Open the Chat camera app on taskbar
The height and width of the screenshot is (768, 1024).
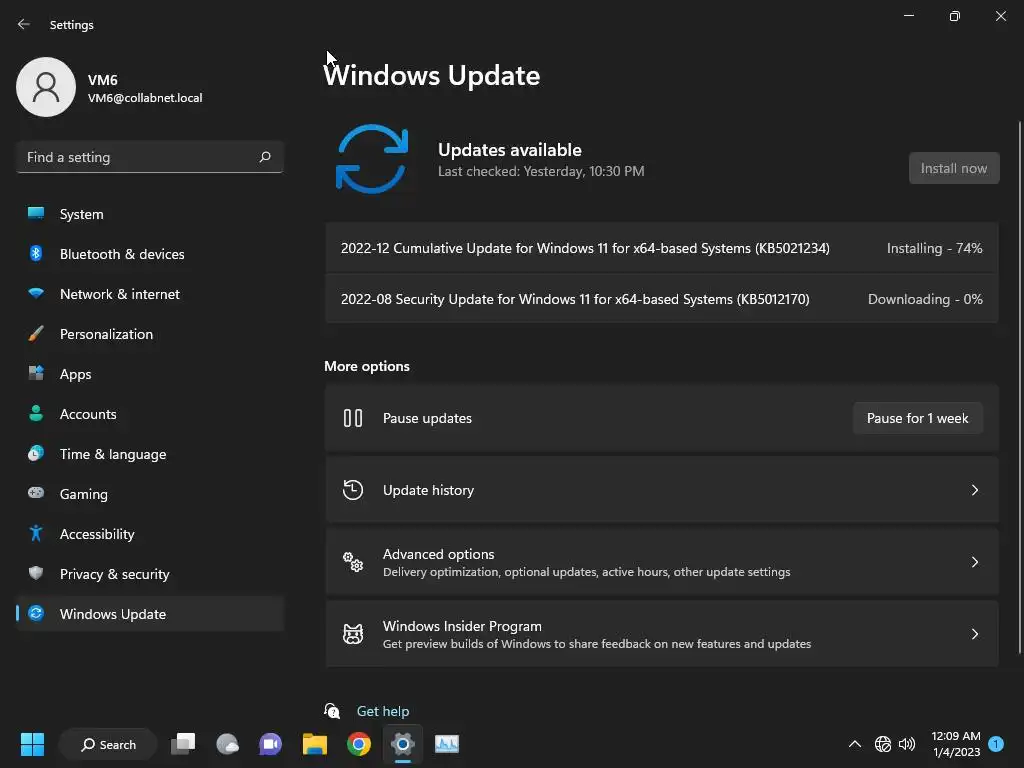point(270,744)
